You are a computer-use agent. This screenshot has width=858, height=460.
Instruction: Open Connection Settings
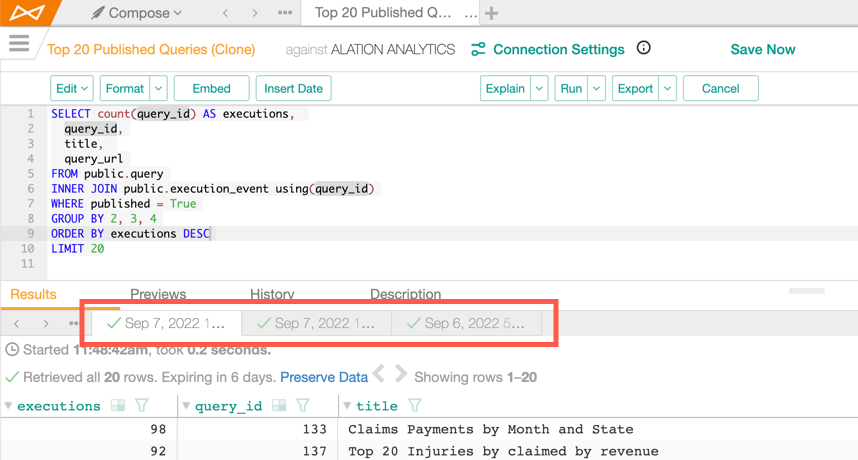tap(548, 49)
